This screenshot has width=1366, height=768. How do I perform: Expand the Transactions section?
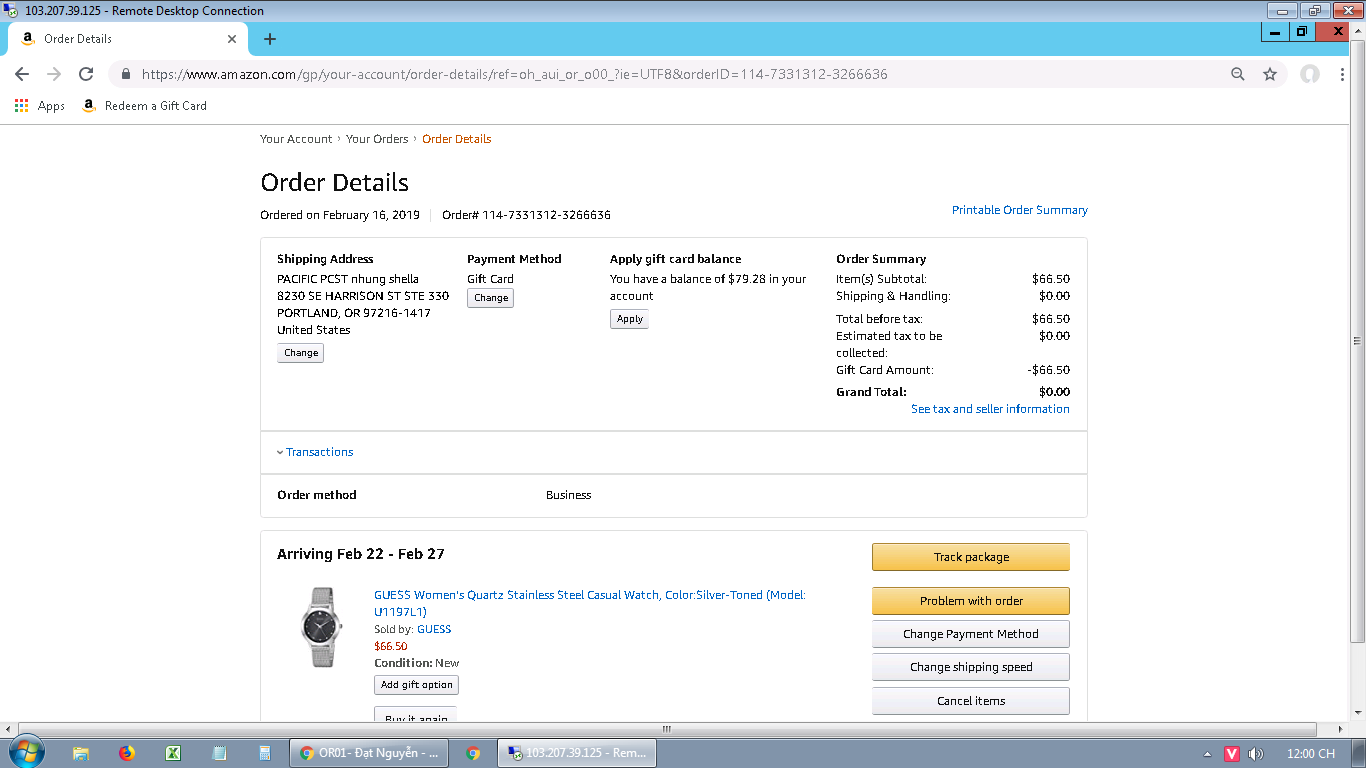(x=319, y=452)
